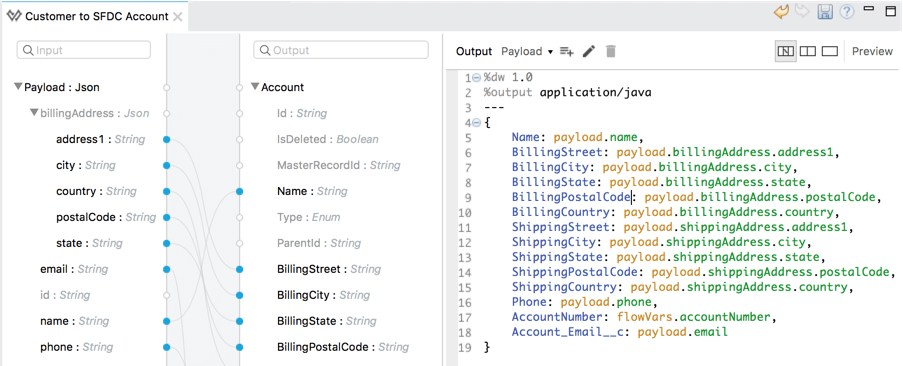Fold the %dw 1.0 header section
Viewport: 903px width, 366px height.
[476, 78]
